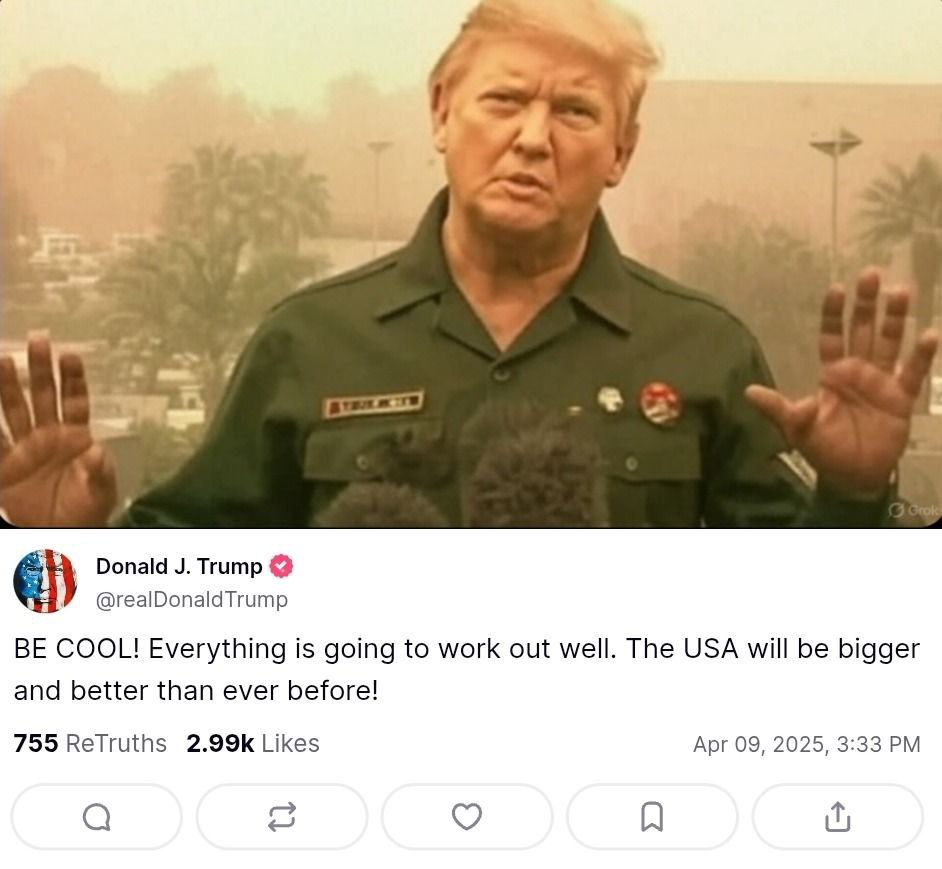Click the Grok watermark on the photo

click(913, 510)
